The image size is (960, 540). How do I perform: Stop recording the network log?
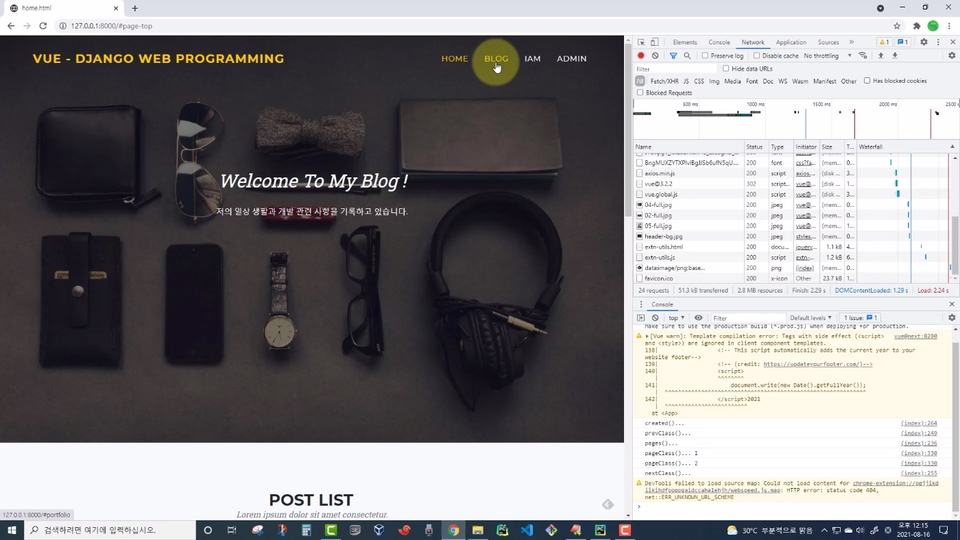point(641,56)
